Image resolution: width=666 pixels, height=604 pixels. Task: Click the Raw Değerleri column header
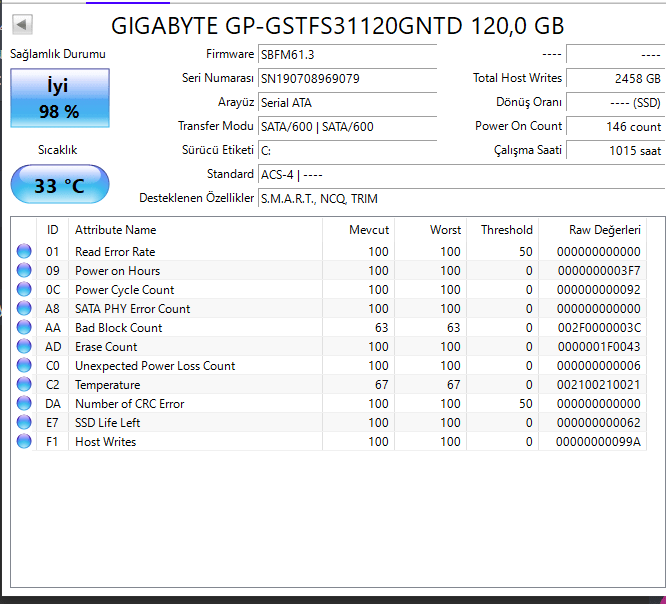(x=593, y=230)
